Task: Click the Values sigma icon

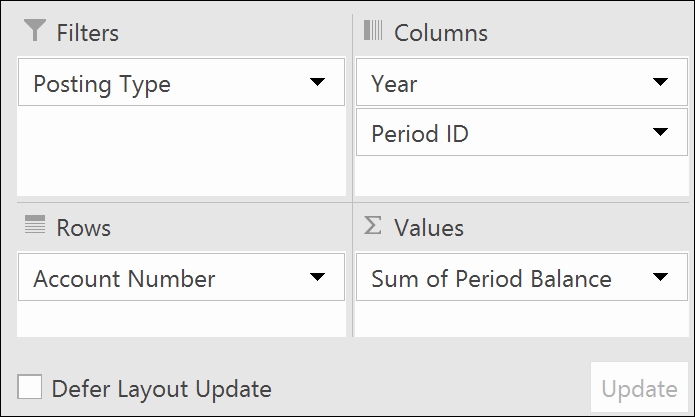Action: (x=372, y=225)
